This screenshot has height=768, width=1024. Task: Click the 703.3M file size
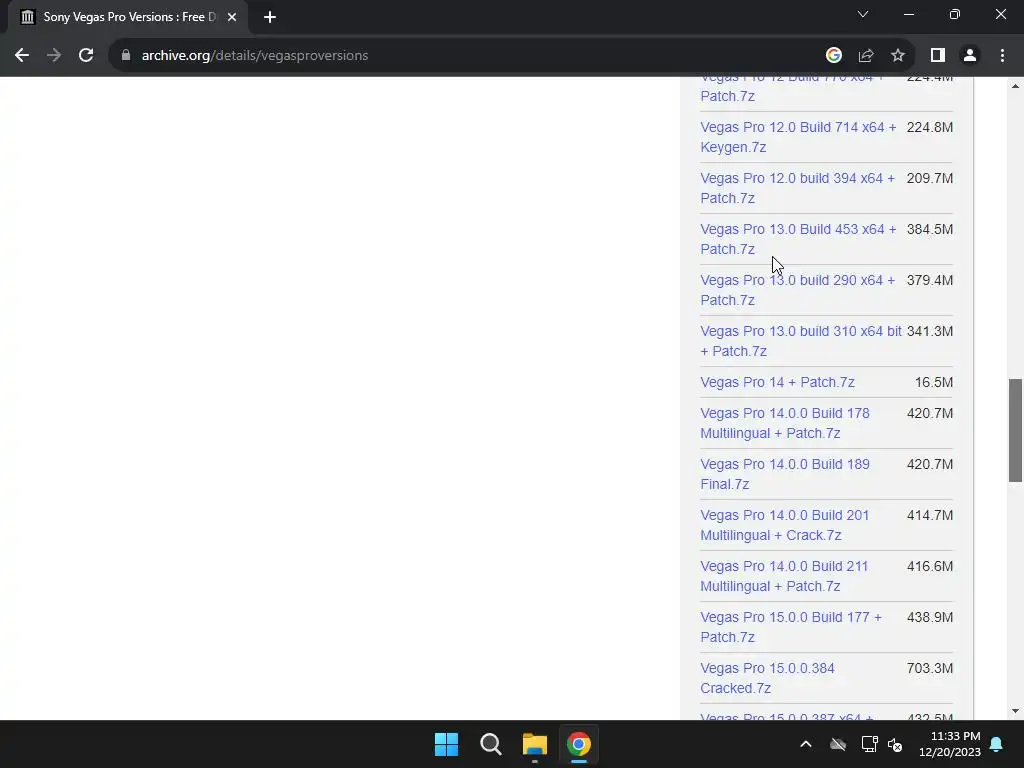pyautogui.click(x=929, y=668)
